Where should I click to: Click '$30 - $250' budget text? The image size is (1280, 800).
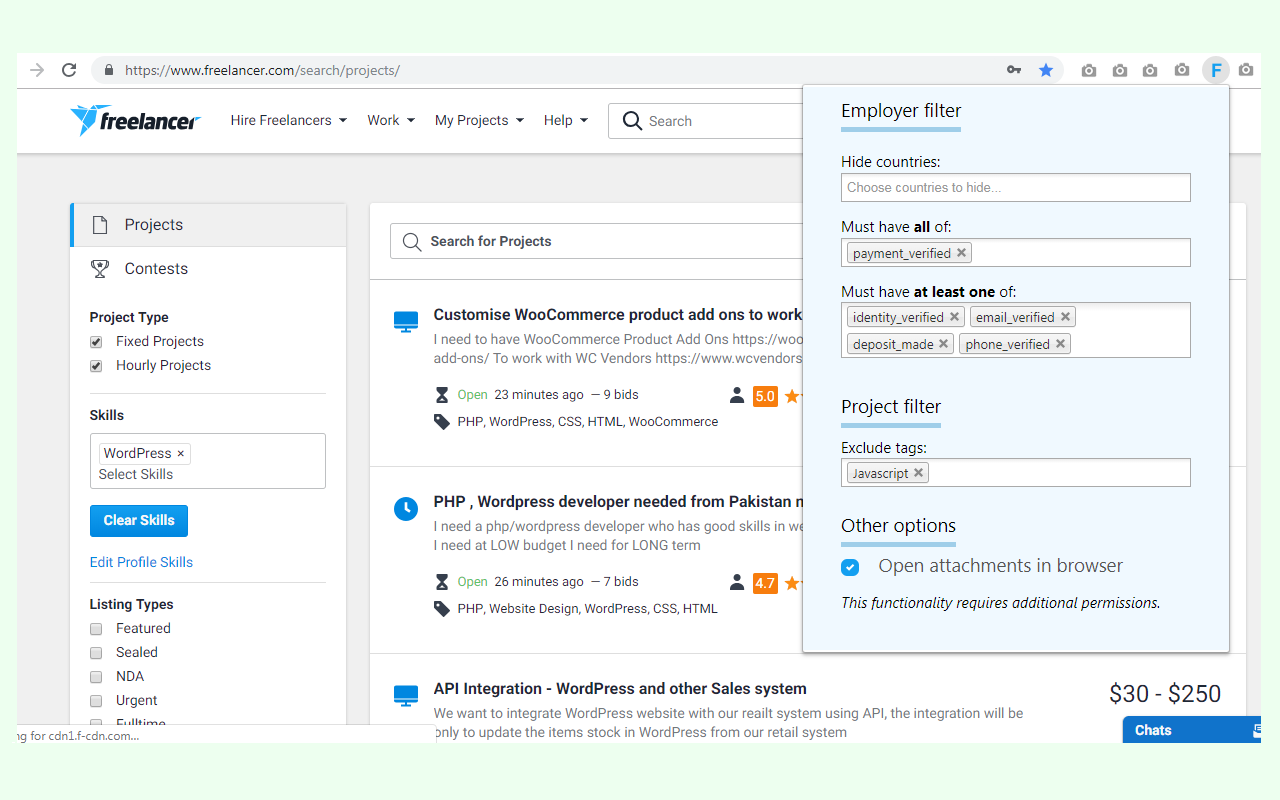click(x=1165, y=694)
